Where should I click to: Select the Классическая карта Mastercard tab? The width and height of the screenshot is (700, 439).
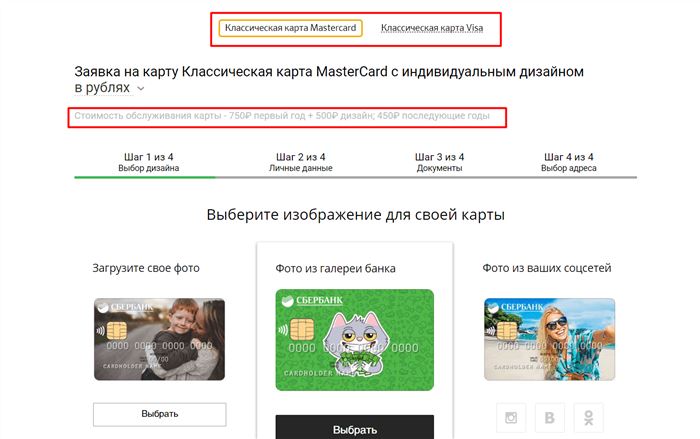pyautogui.click(x=290, y=28)
